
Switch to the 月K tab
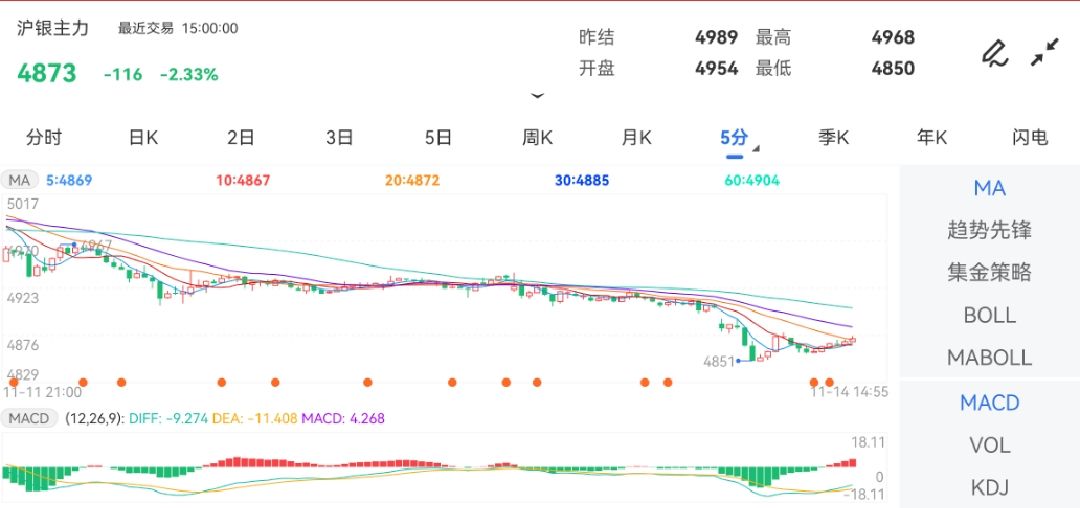(x=636, y=138)
